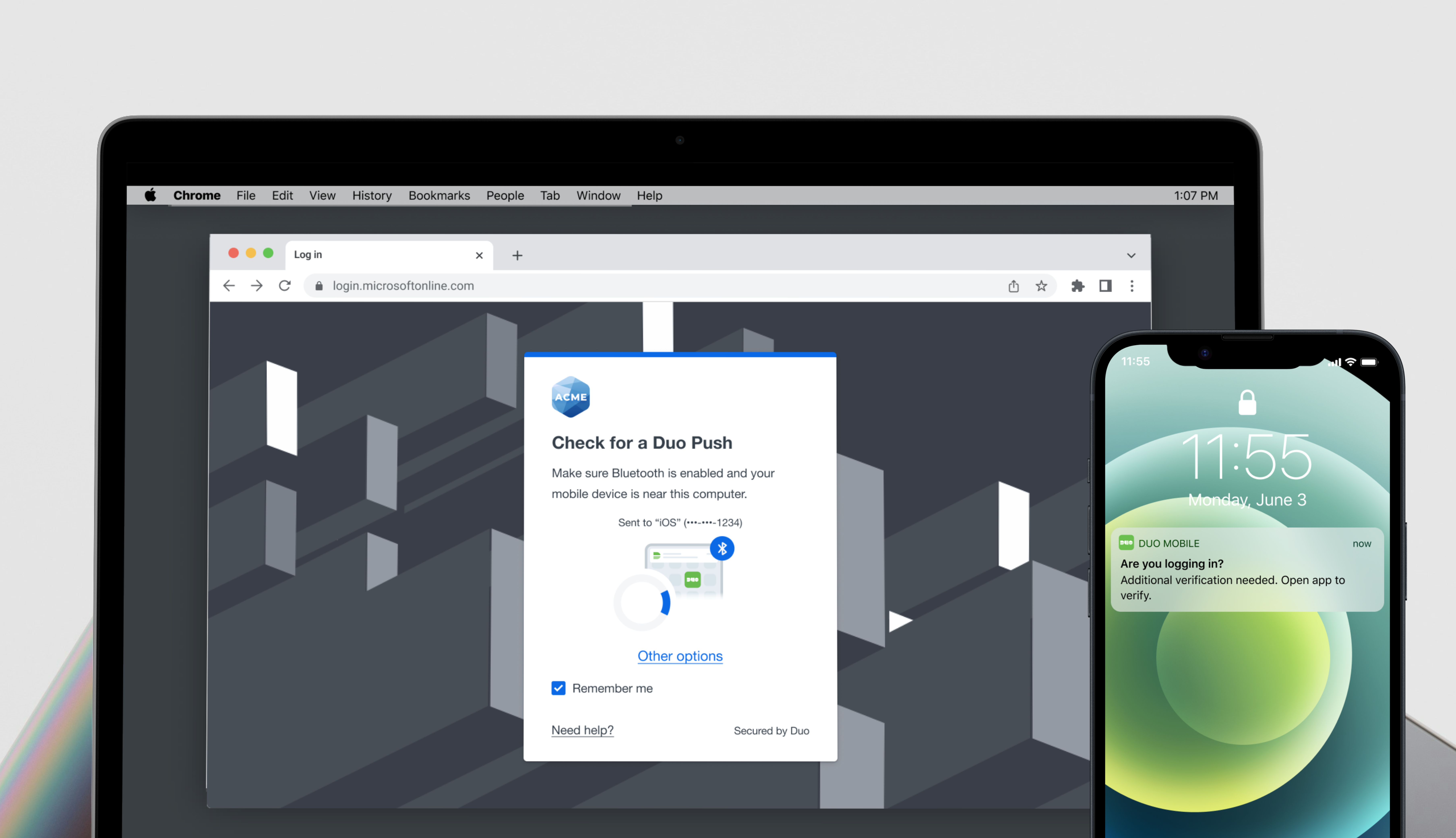Click the blue Bluetooth badge icon
The height and width of the screenshot is (838, 1456).
(x=722, y=549)
